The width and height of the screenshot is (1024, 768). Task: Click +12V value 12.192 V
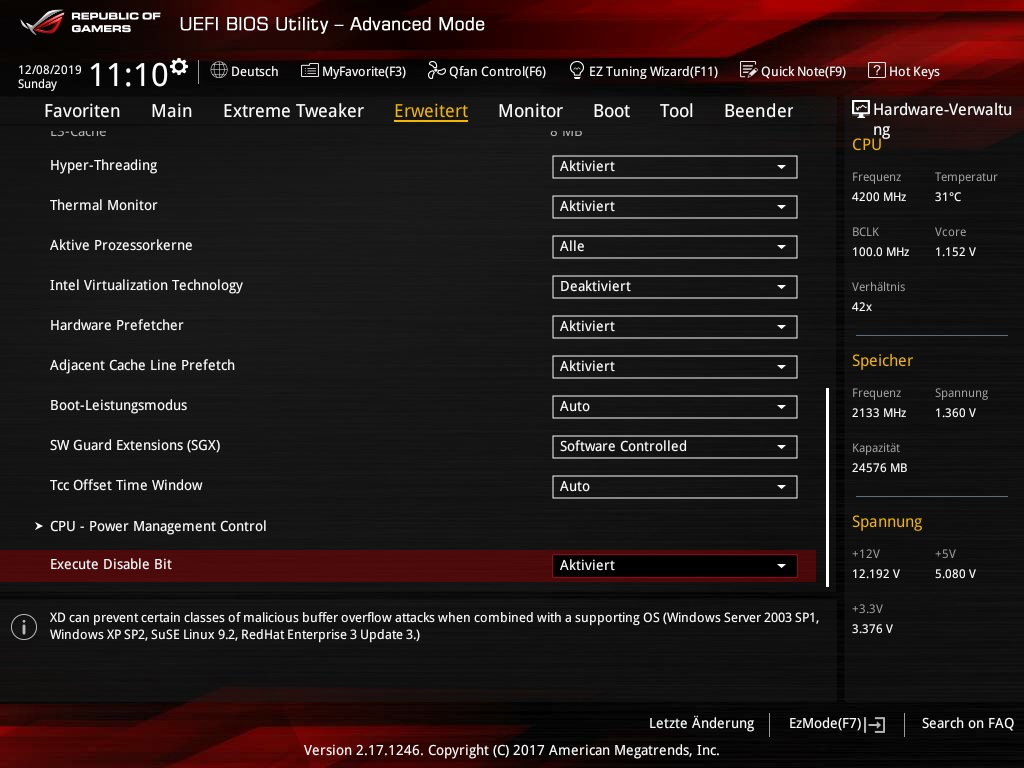coord(876,573)
